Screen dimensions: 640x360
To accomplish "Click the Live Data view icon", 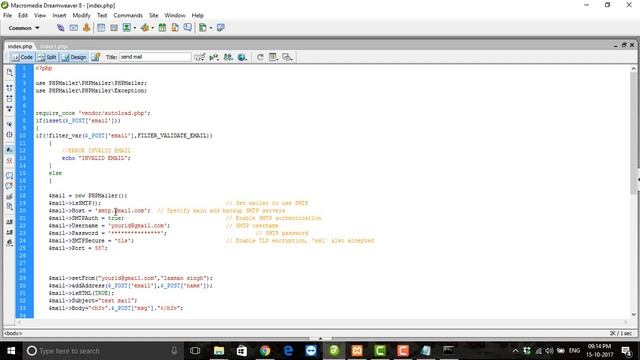I will click(x=96, y=57).
